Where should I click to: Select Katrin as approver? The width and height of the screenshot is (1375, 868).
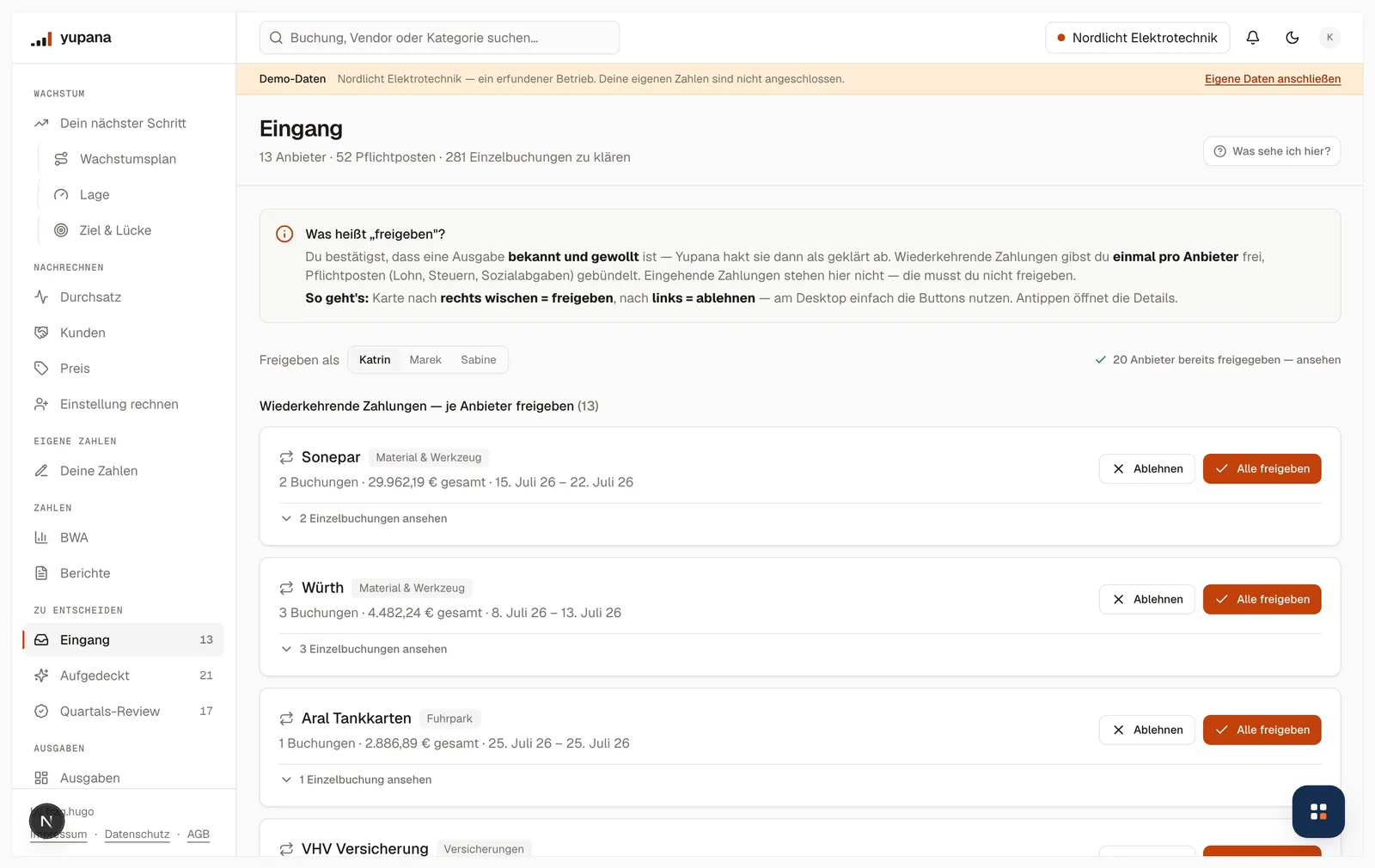[375, 360]
